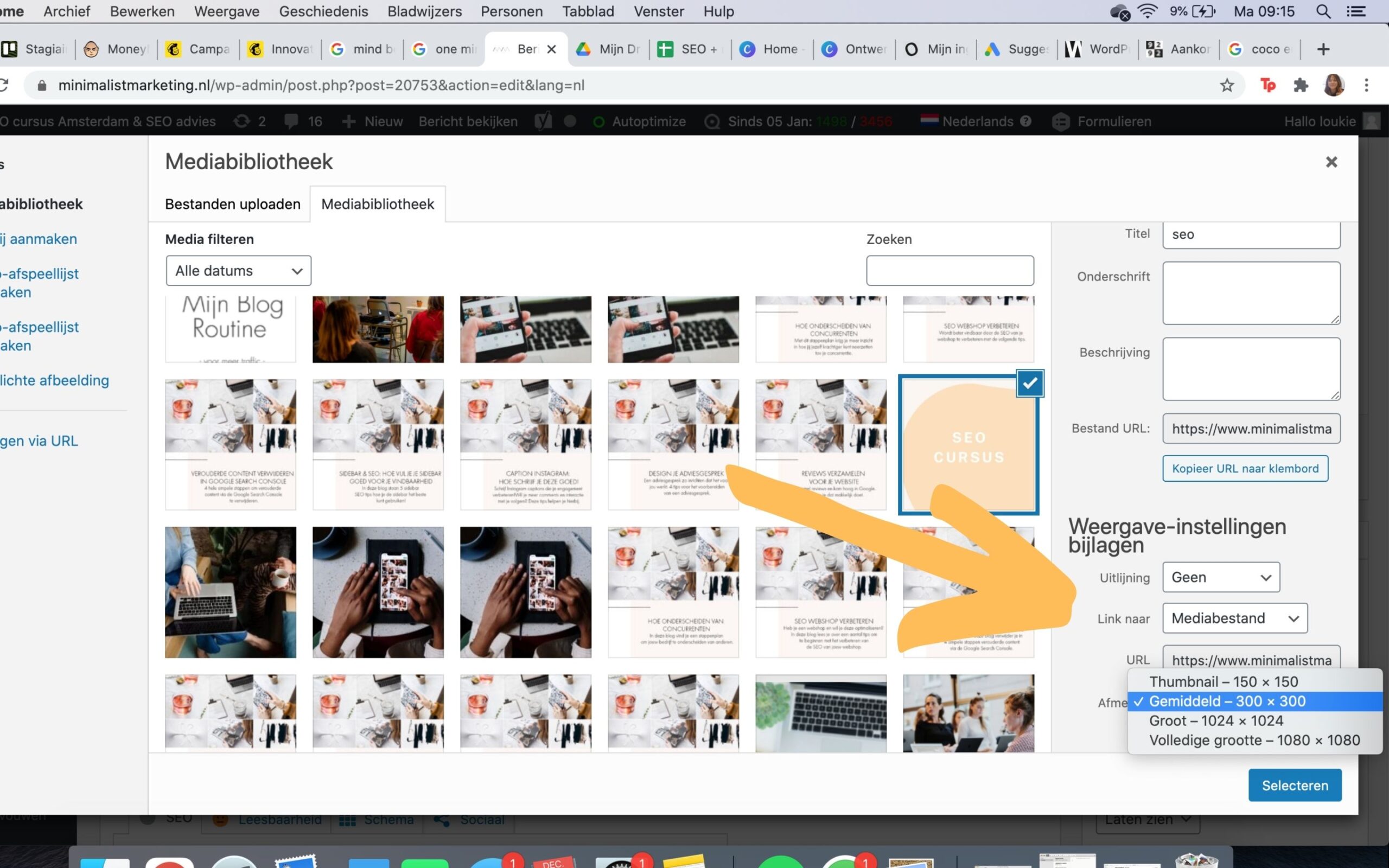Switch to Bestanden uploaden tab
1389x868 pixels.
[x=232, y=204]
